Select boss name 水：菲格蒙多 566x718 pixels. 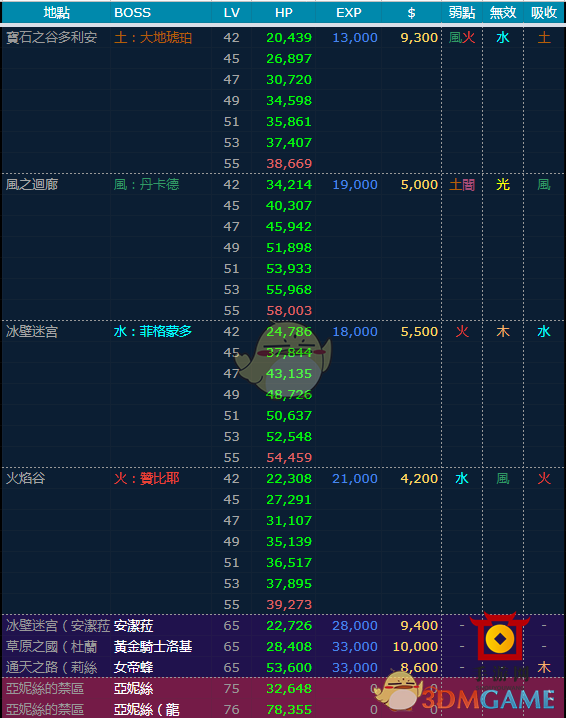click(x=153, y=332)
